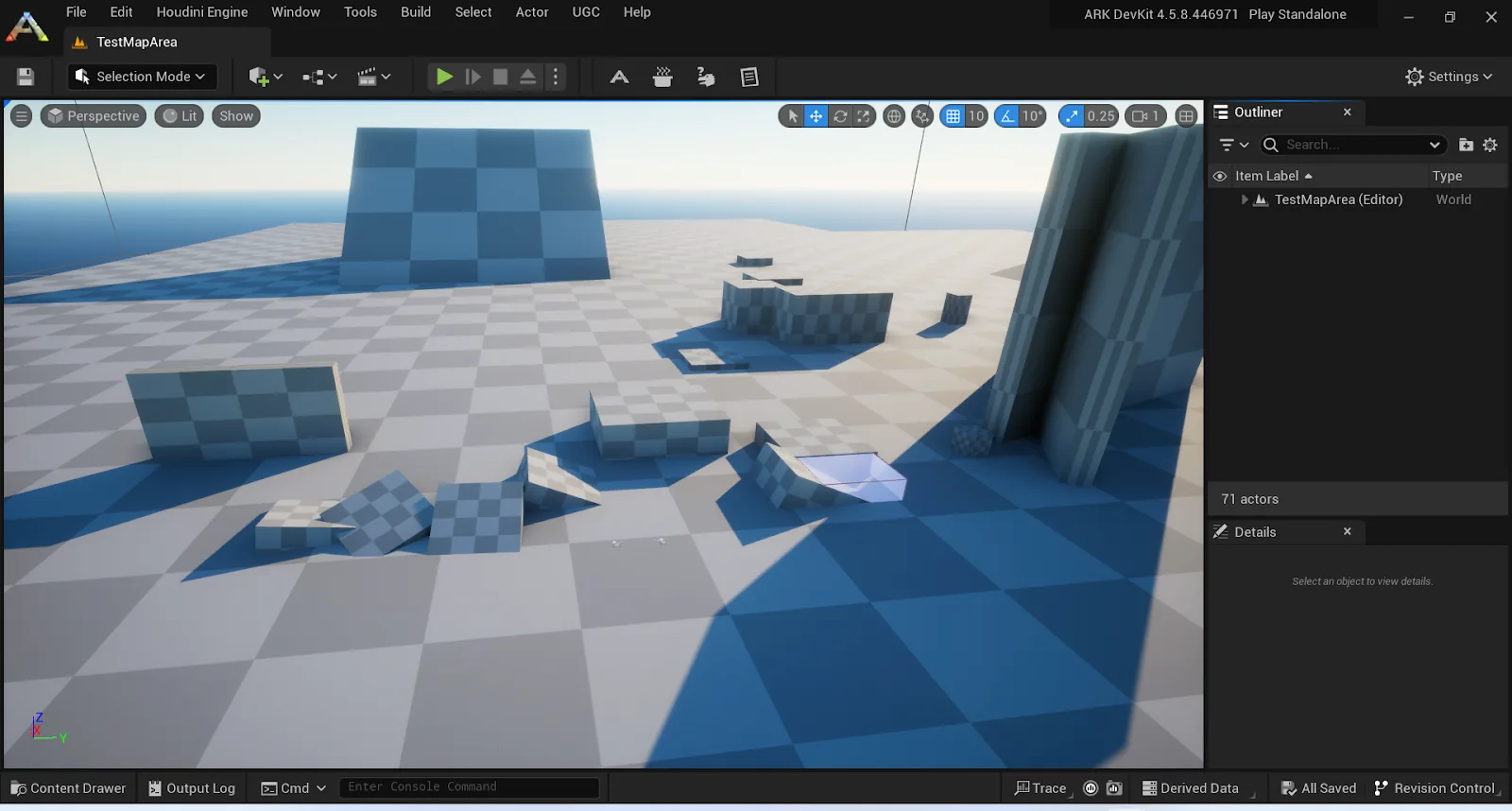Open the Help menu
The image size is (1512, 811).
click(637, 12)
